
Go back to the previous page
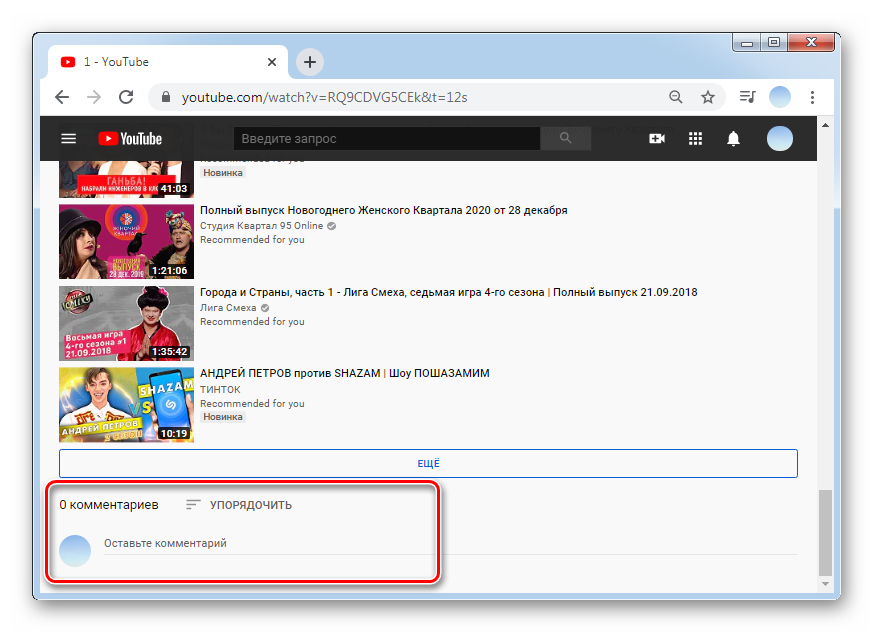coord(62,97)
